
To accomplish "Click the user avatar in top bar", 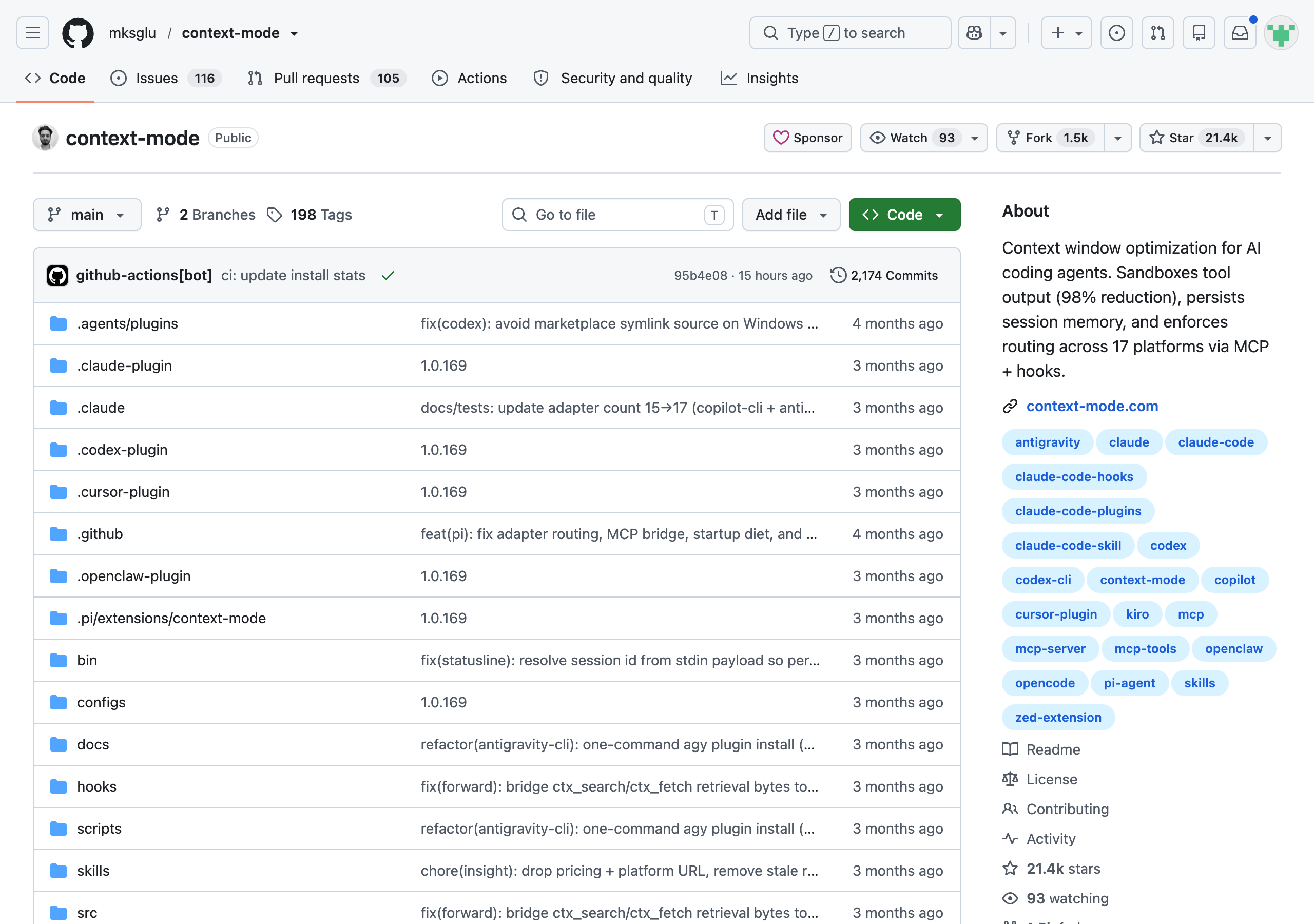I will pyautogui.click(x=1281, y=33).
